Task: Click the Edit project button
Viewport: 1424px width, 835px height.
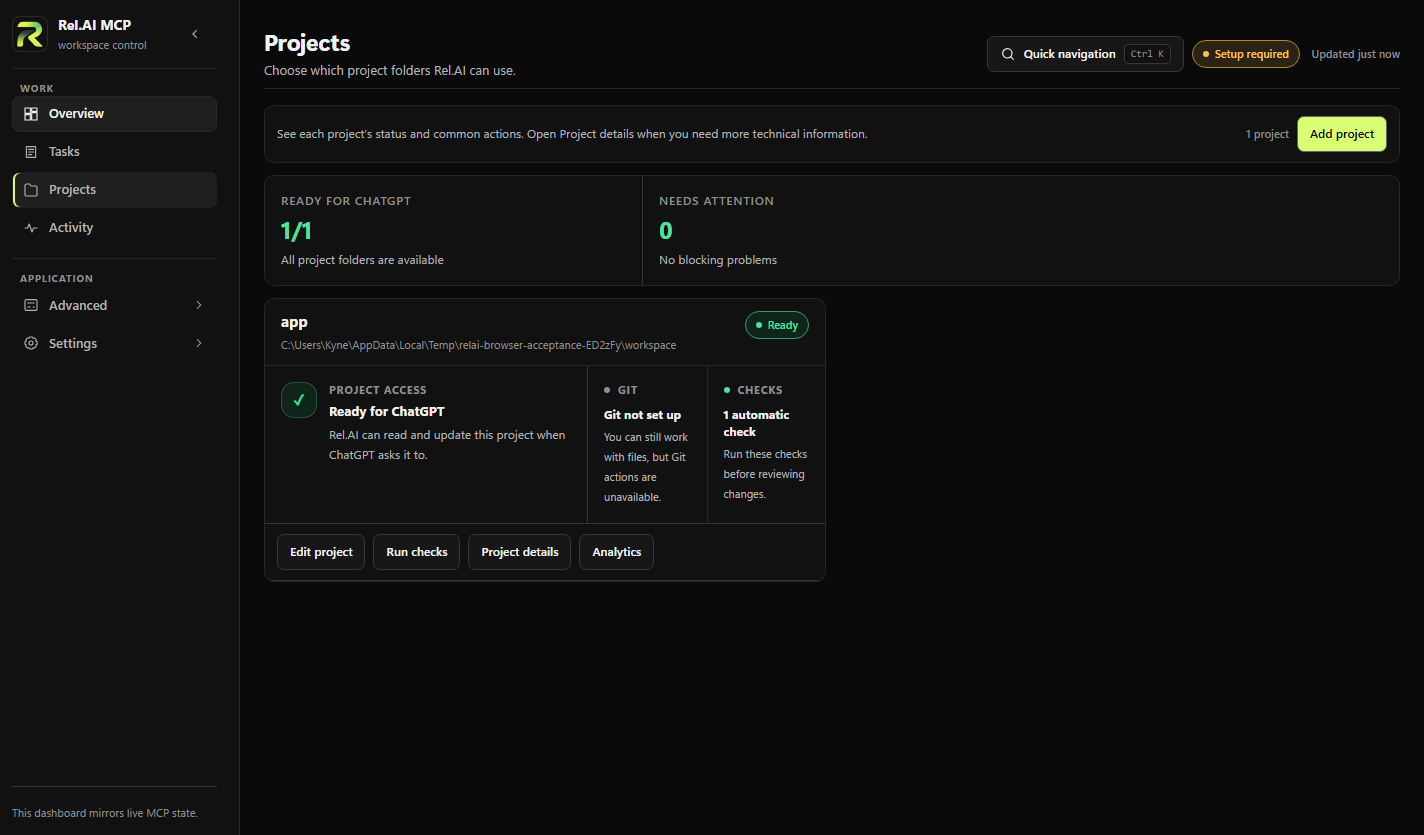Action: 321,552
